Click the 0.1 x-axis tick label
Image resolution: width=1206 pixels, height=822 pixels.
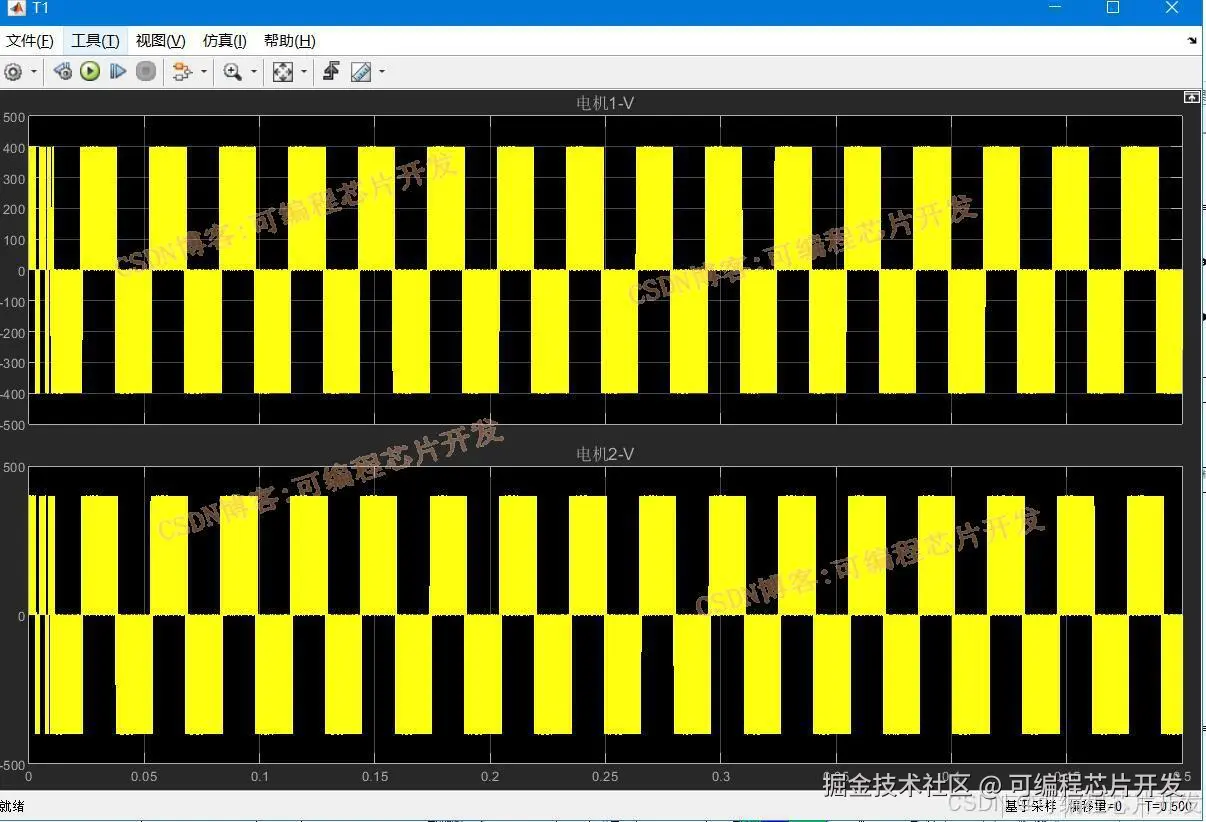(x=260, y=776)
